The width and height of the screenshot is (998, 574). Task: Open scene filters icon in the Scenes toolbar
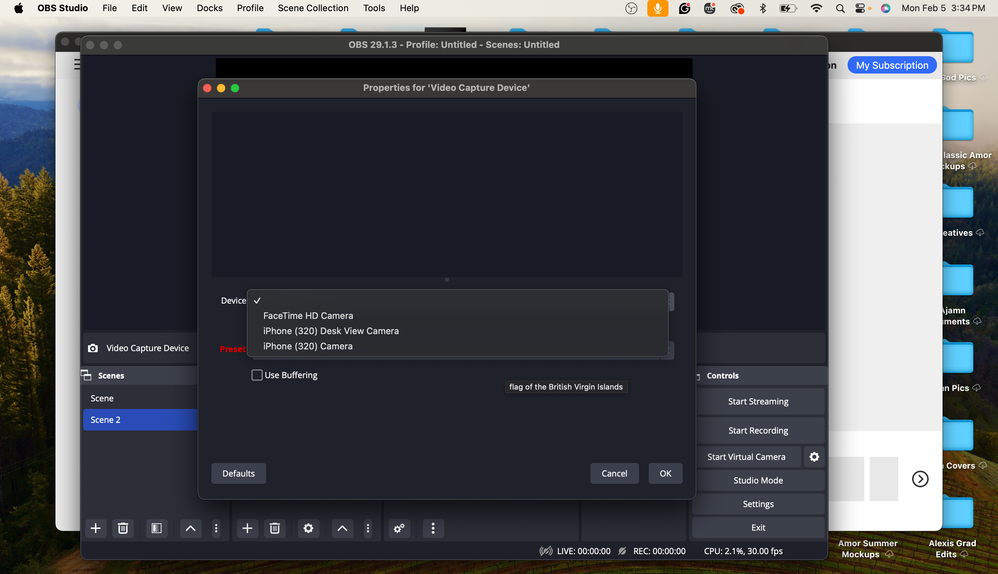pos(157,528)
